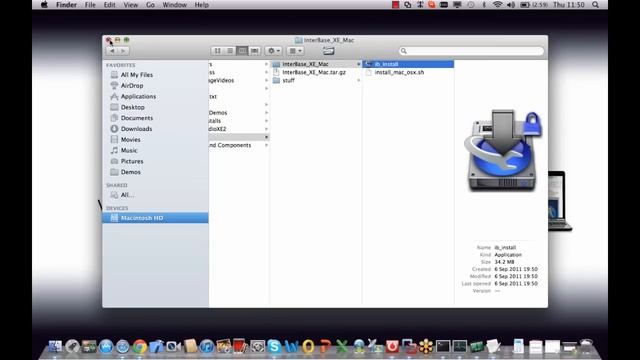Open the Go menu
Viewport: 640px width, 360px height.
point(150,5)
